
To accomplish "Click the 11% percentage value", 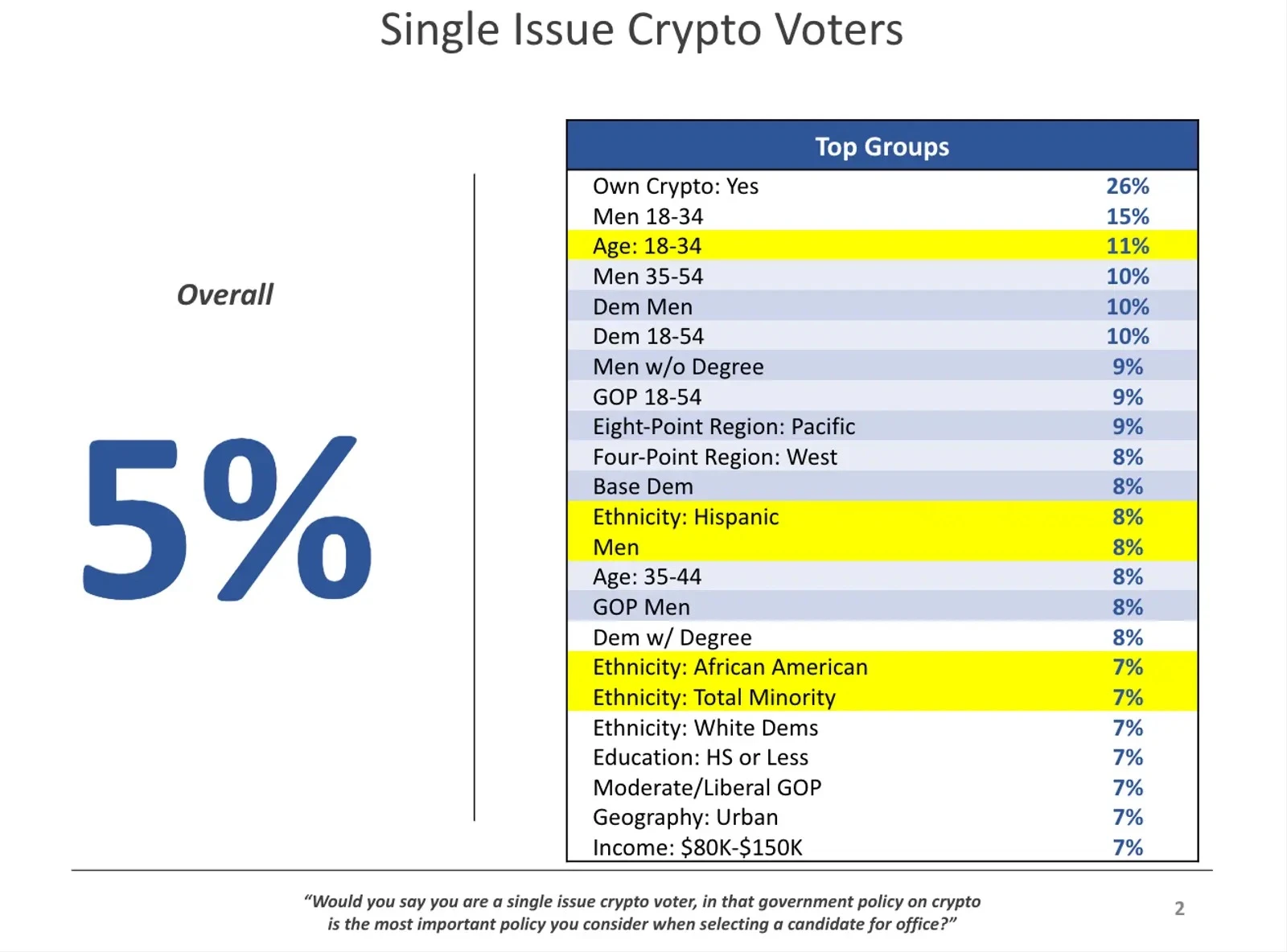I will 1127,246.
